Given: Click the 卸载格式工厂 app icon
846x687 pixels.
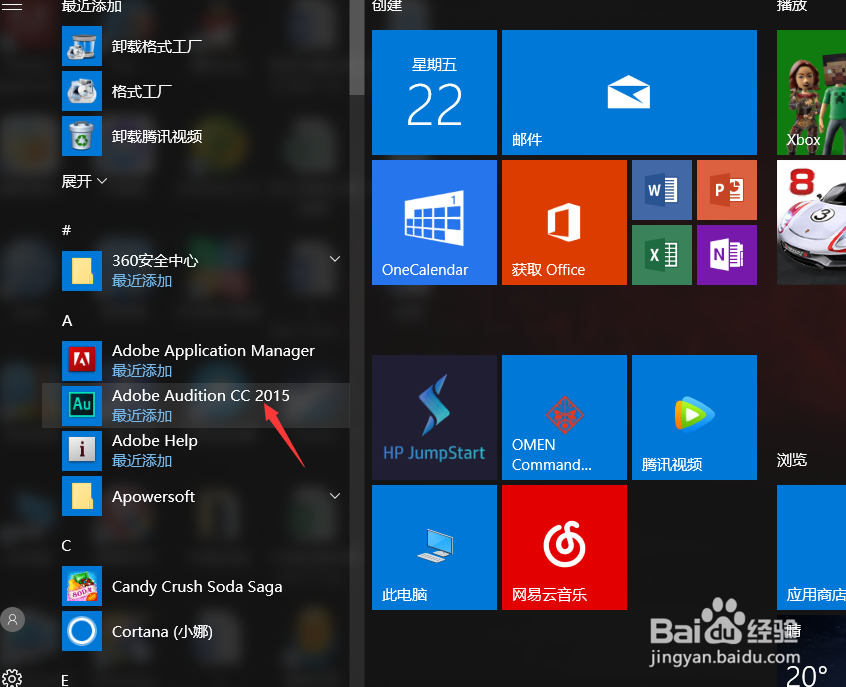Looking at the screenshot, I should 81,46.
